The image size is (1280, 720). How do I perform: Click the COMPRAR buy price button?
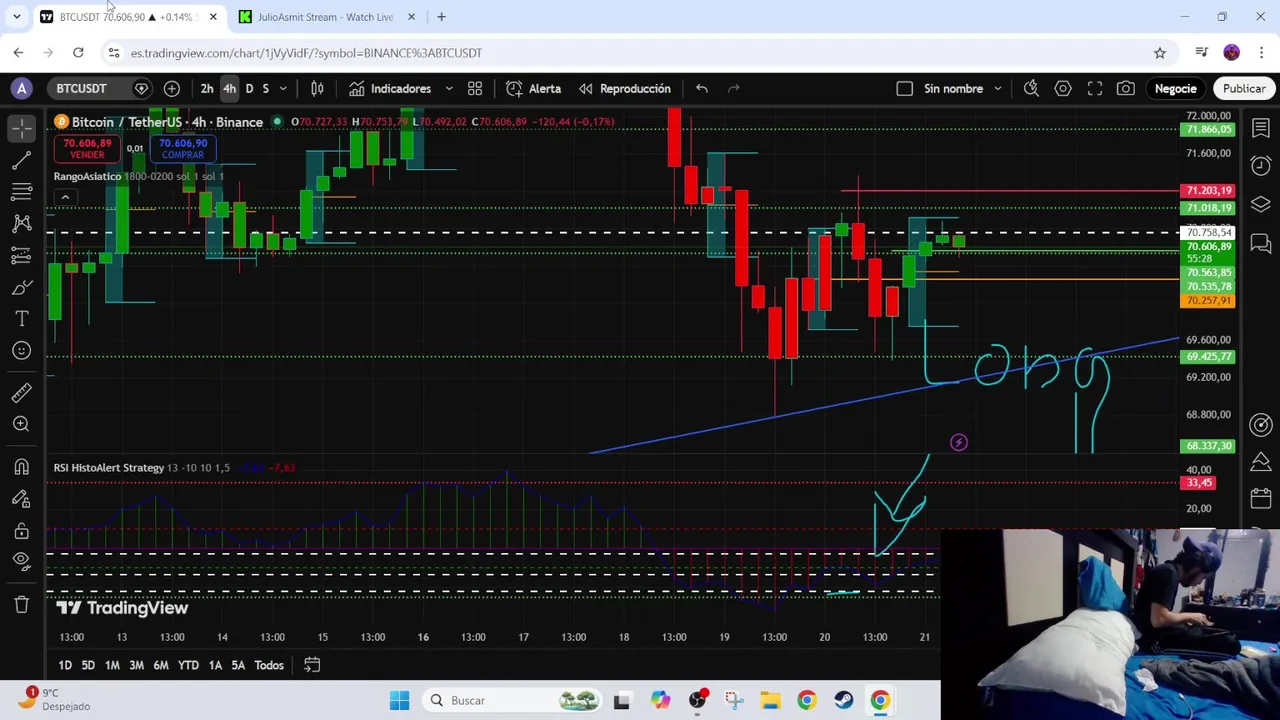pyautogui.click(x=183, y=149)
